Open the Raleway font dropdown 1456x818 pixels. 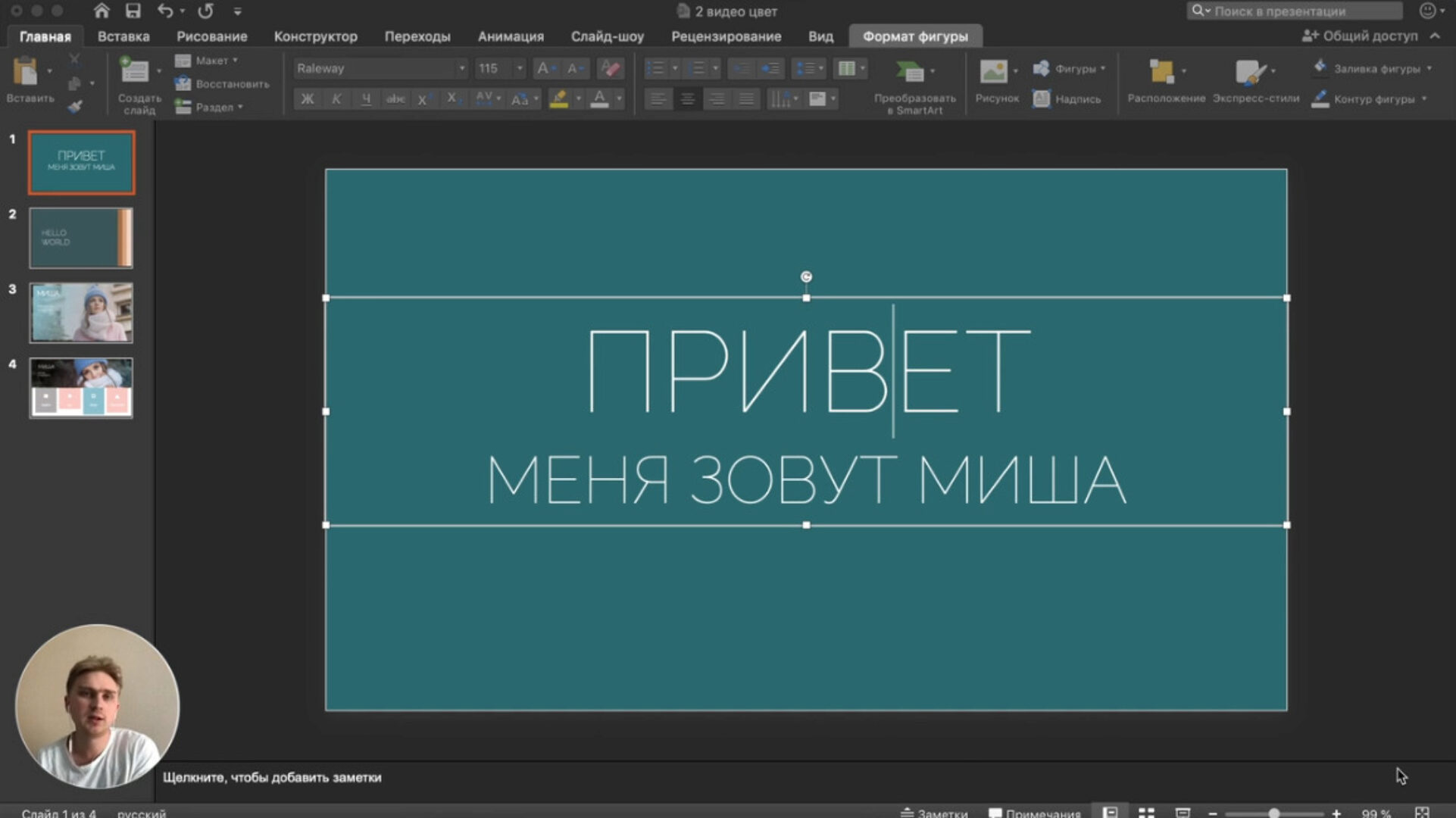coord(462,68)
